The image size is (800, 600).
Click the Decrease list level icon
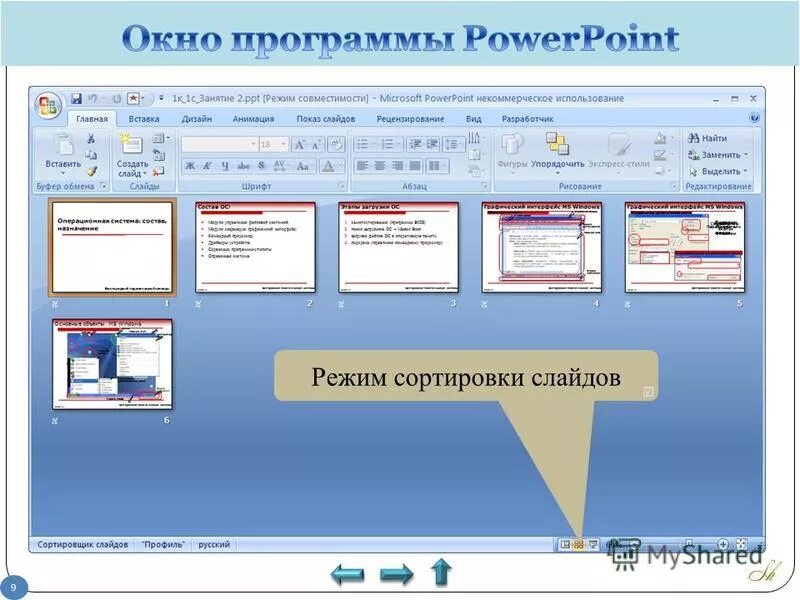(x=415, y=144)
